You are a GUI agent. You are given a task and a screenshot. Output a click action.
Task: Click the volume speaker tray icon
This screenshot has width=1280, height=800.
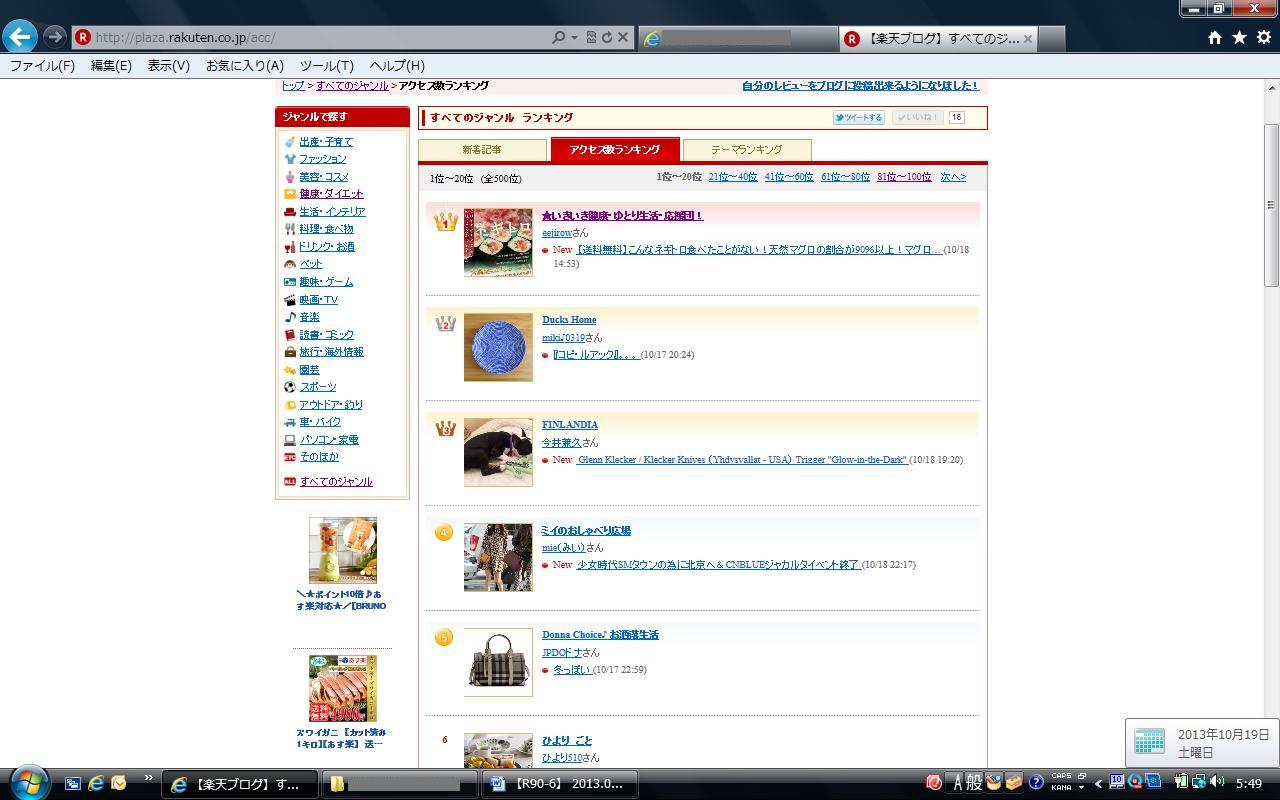coord(1216,782)
